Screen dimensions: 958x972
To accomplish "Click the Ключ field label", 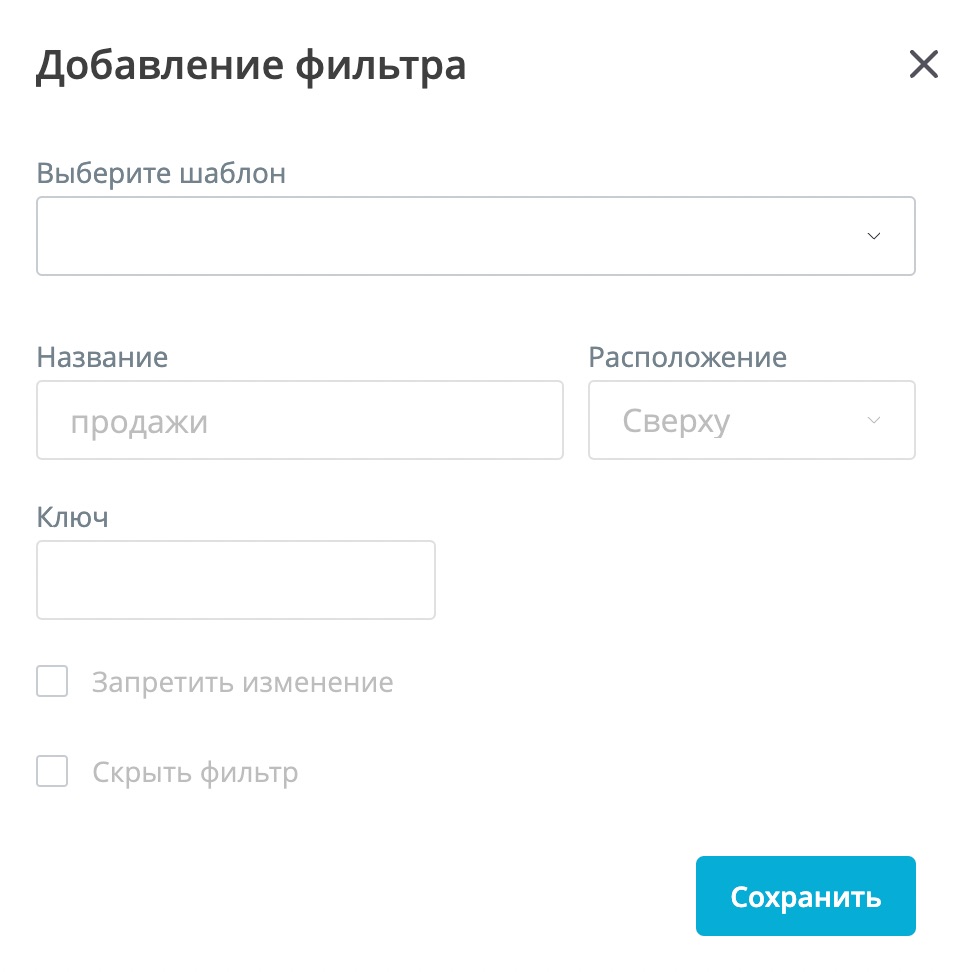I will 72,517.
